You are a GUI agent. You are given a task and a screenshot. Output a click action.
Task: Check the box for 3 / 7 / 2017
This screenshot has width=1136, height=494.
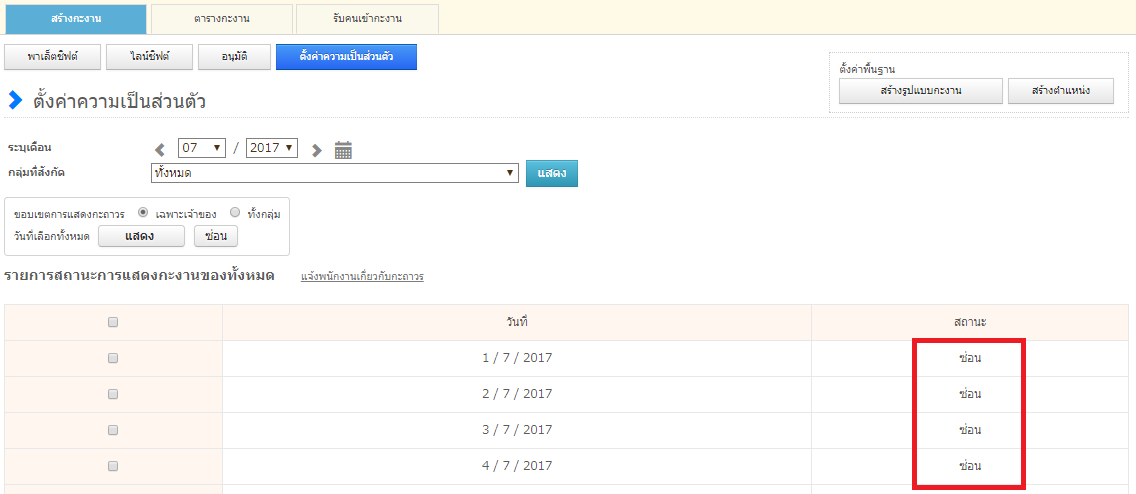click(113, 430)
